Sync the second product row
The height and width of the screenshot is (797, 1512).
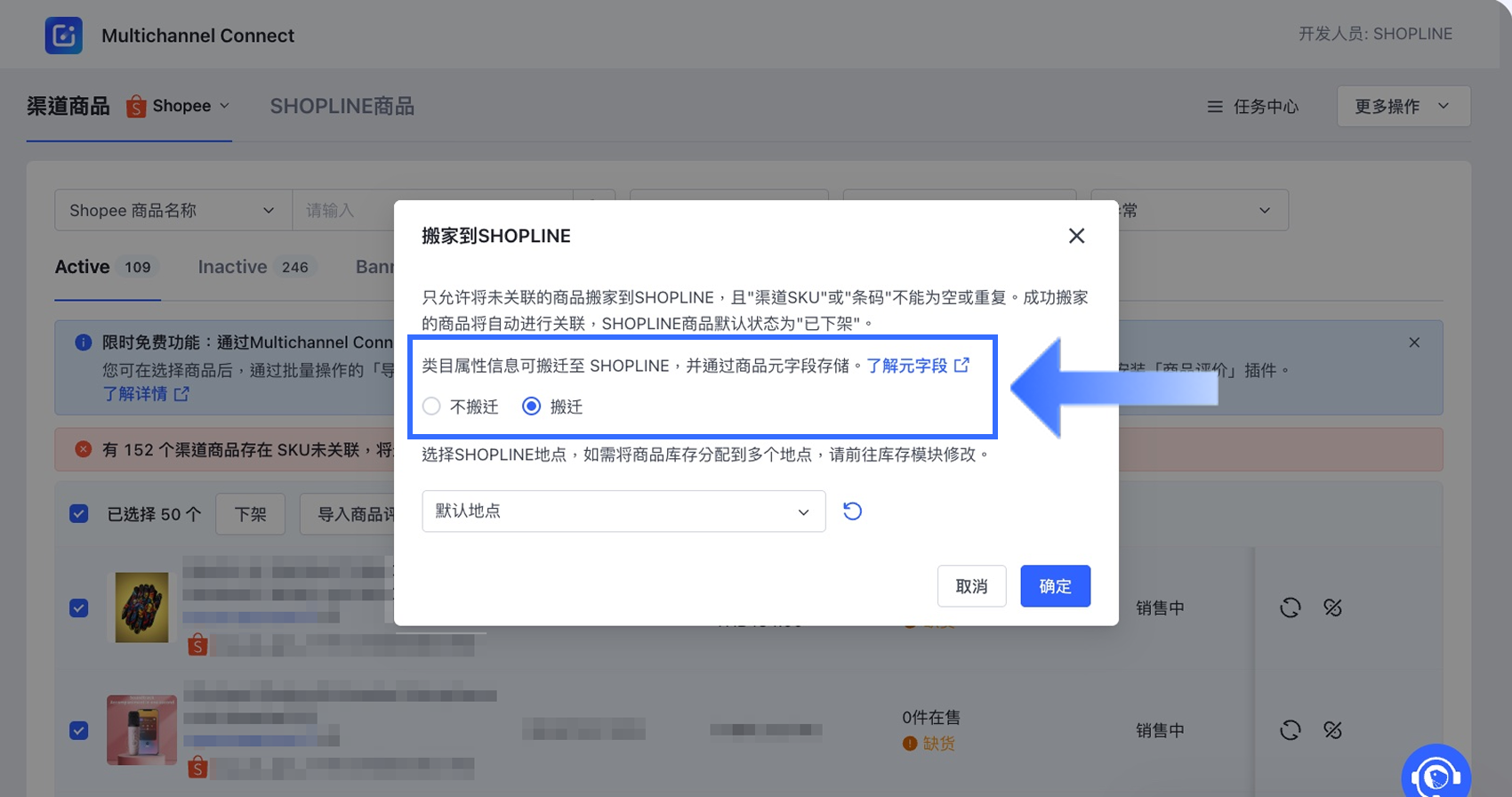[1290, 730]
